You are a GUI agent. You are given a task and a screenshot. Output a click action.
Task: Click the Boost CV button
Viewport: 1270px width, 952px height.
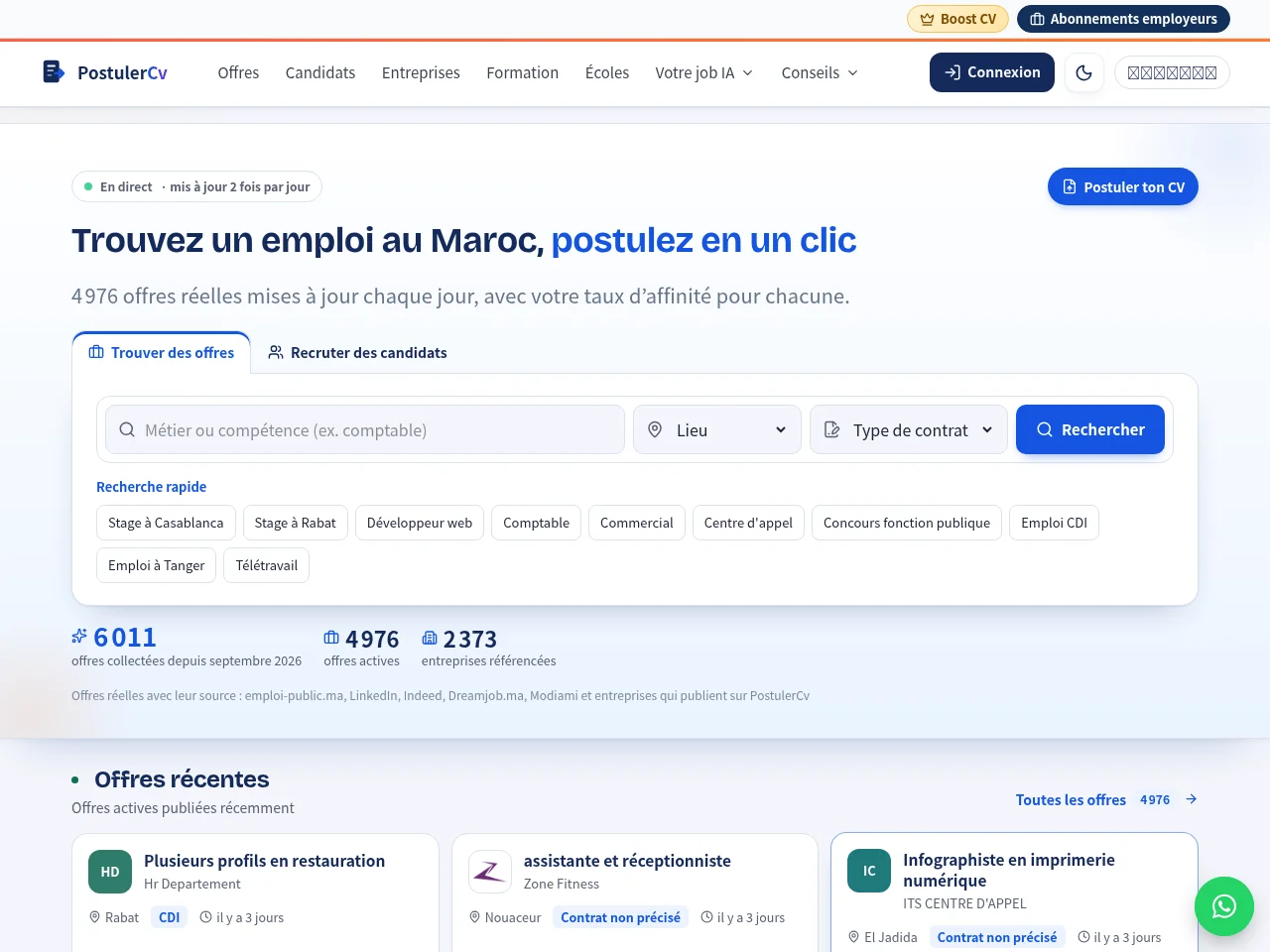coord(958,19)
